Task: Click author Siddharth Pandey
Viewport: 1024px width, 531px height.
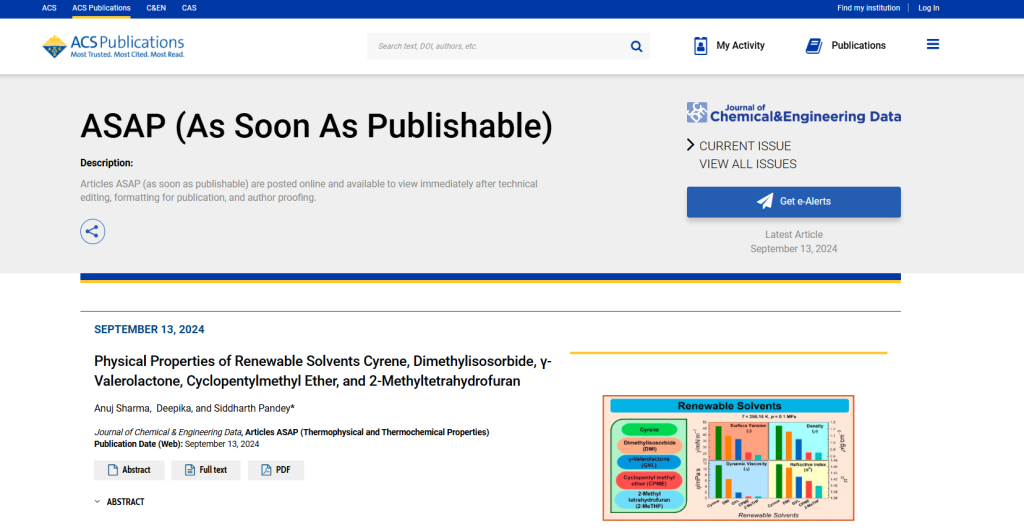Action: pyautogui.click(x=252, y=408)
